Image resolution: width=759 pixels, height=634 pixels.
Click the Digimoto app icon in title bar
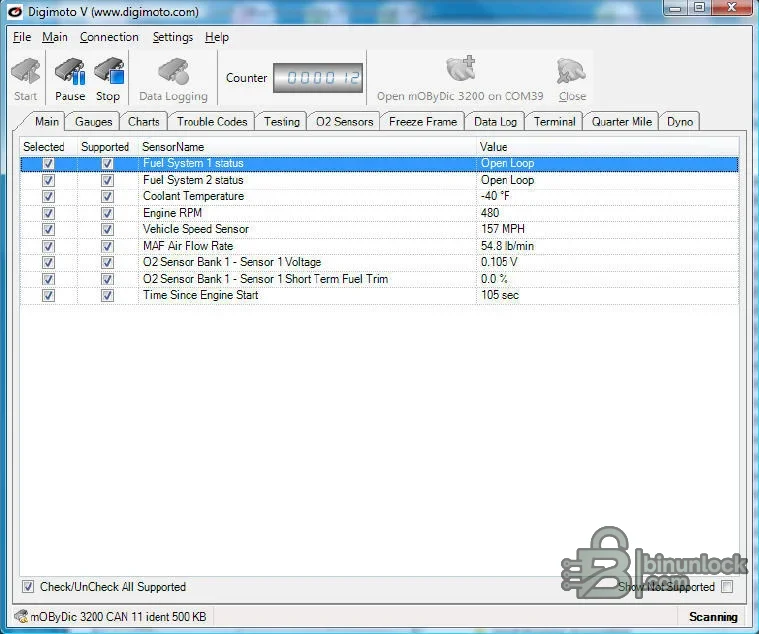(15, 12)
